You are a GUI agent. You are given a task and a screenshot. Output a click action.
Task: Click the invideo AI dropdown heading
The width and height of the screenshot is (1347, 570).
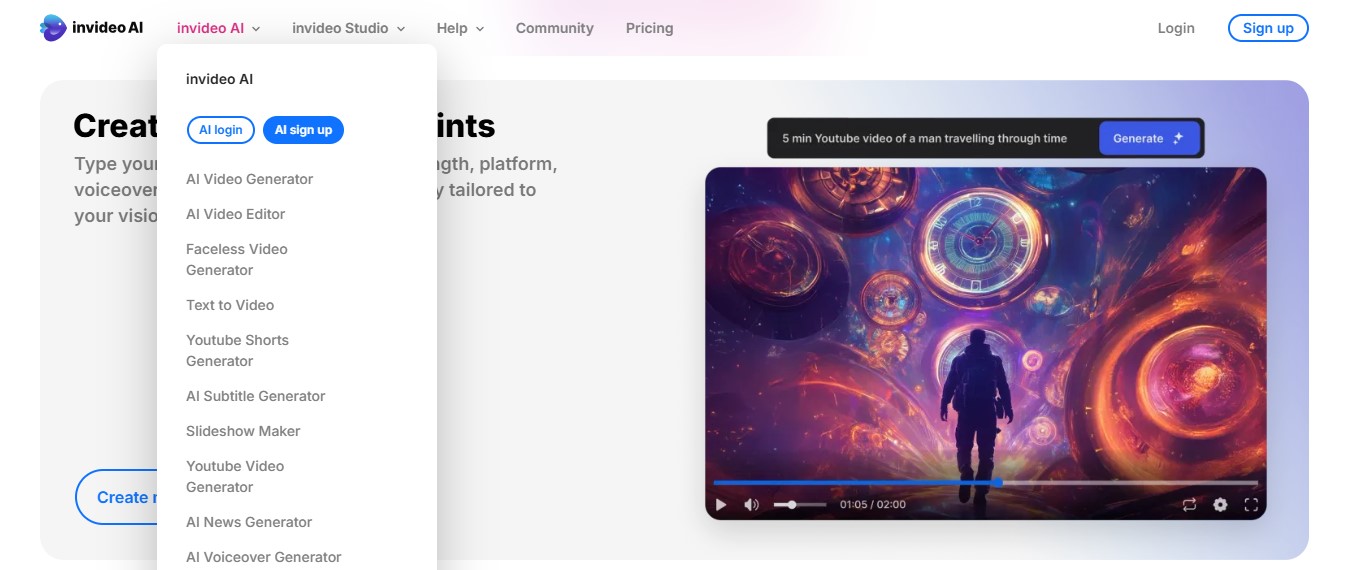[x=219, y=79]
